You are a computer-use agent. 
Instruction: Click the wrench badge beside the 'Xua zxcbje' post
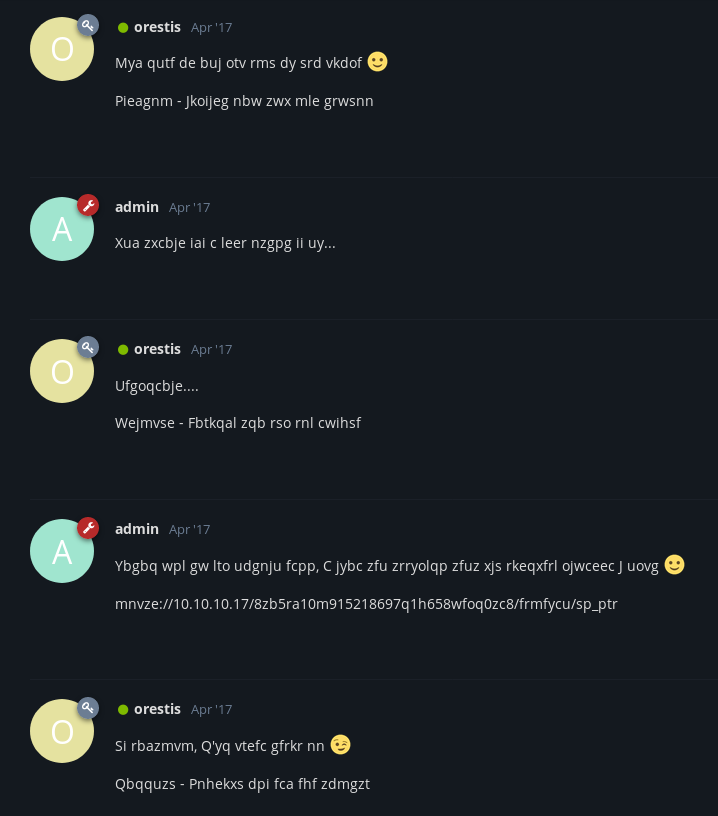coord(88,205)
